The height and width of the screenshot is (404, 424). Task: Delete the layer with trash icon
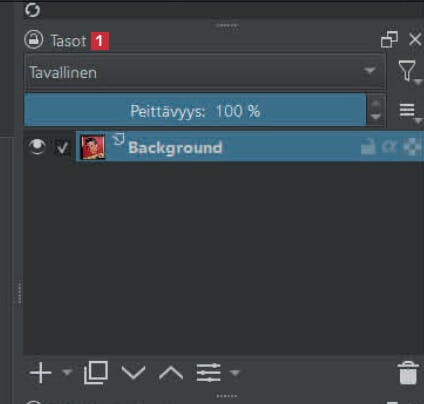point(408,373)
